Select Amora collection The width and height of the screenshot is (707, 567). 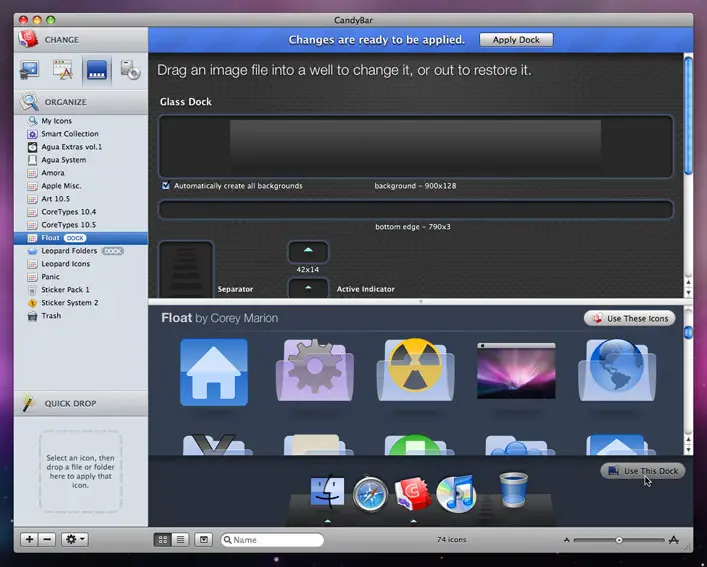click(x=81, y=173)
